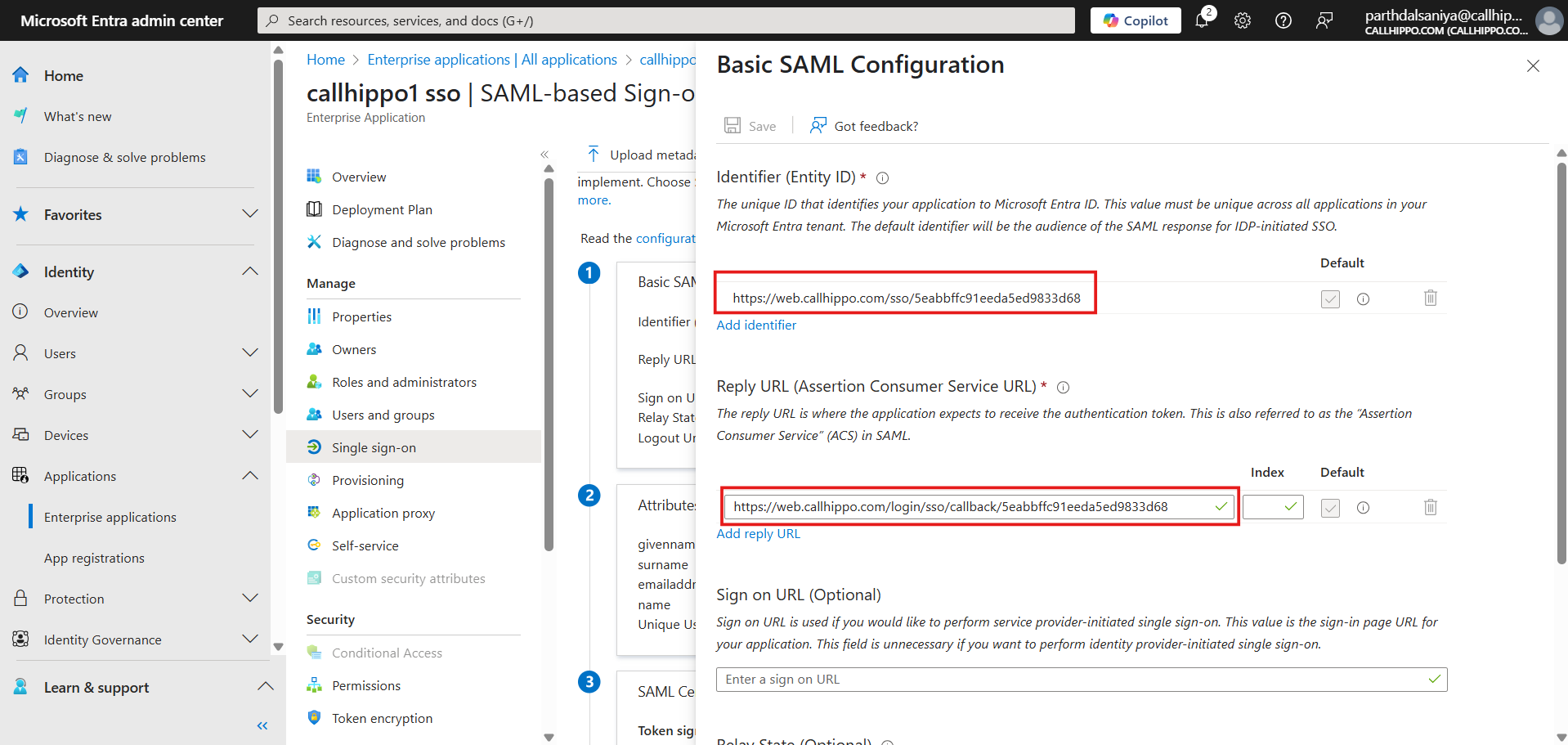This screenshot has height=745, width=1568.
Task: Click the Add identifier link
Action: (756, 325)
